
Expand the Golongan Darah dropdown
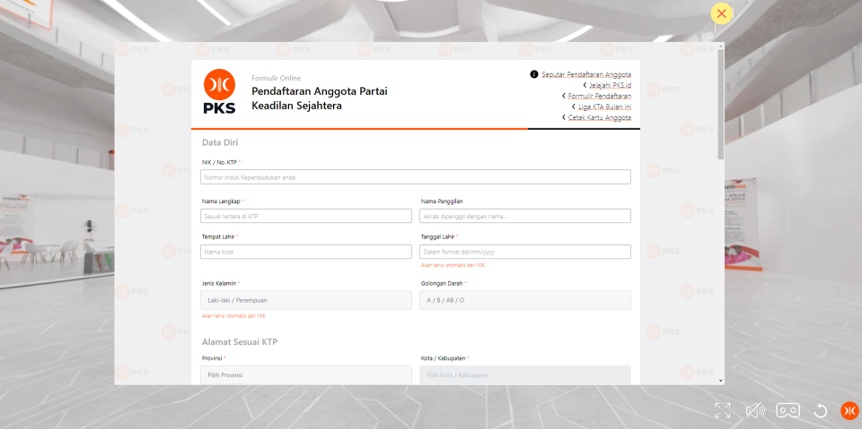click(x=525, y=300)
